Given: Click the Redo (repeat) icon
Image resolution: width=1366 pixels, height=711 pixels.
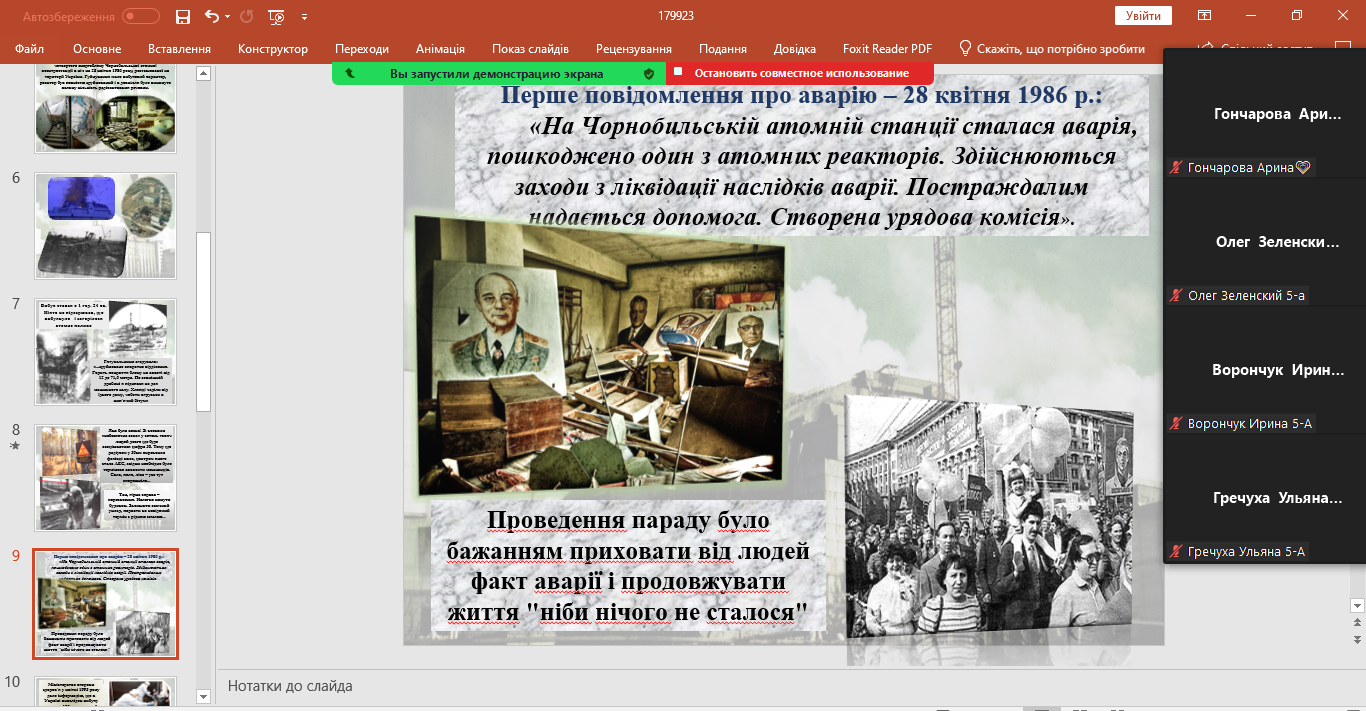Looking at the screenshot, I should [247, 16].
